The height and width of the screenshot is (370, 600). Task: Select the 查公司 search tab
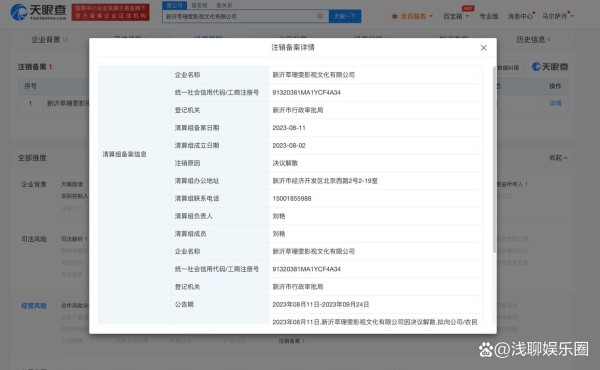click(x=174, y=5)
